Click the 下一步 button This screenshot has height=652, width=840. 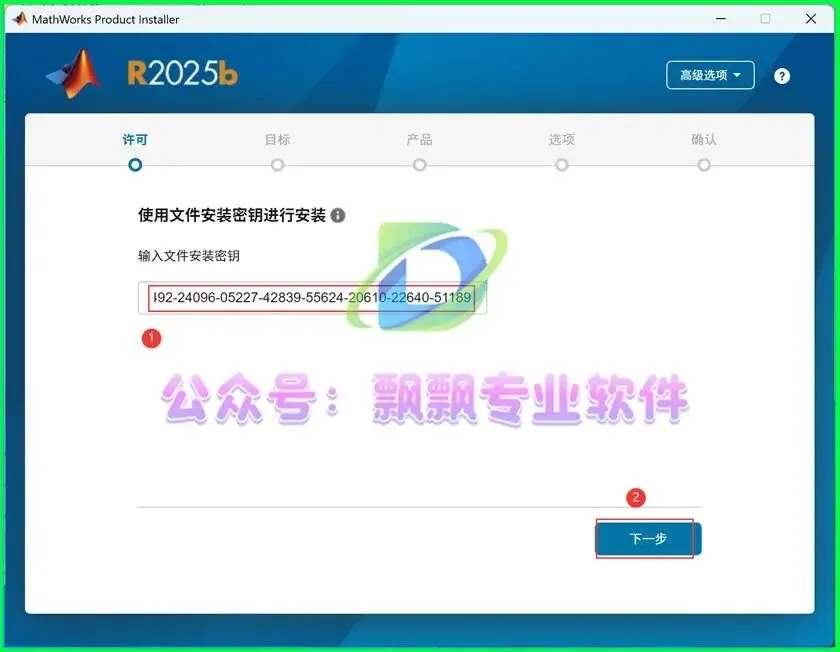(649, 539)
